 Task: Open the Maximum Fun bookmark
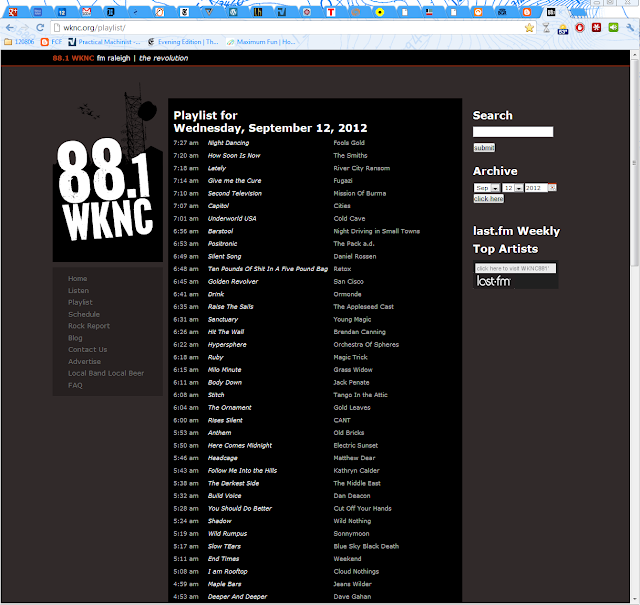tap(261, 42)
